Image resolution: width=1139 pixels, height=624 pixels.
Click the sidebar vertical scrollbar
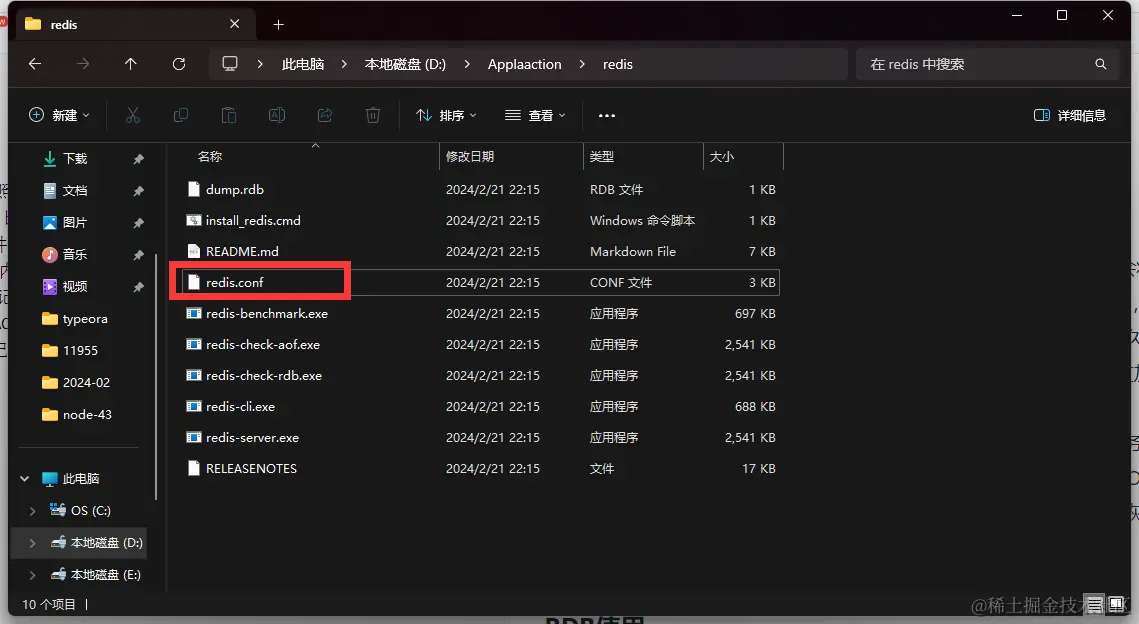pos(156,378)
